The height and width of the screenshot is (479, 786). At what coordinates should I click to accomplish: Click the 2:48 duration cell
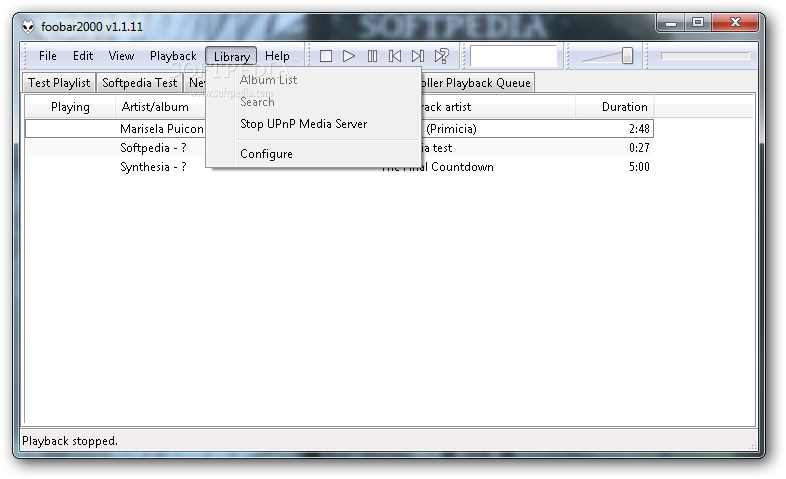click(639, 129)
